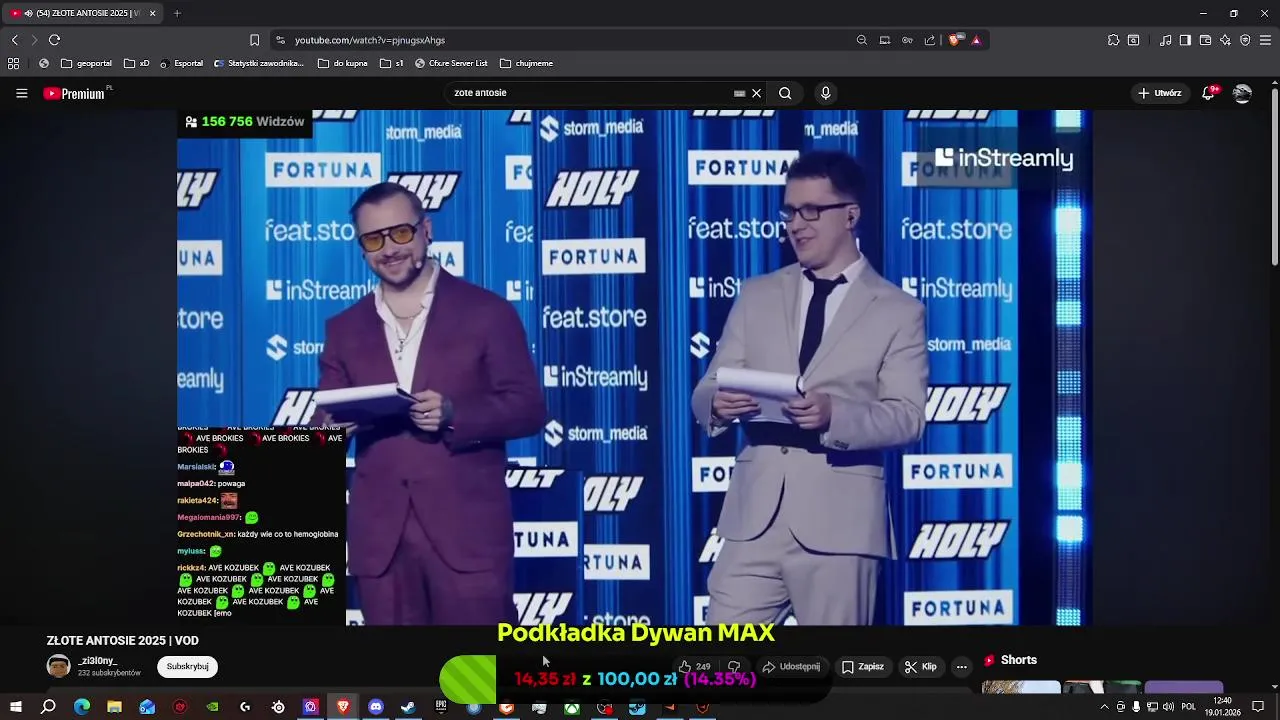Toggle the browser sidebar panel icon

coord(1185,40)
